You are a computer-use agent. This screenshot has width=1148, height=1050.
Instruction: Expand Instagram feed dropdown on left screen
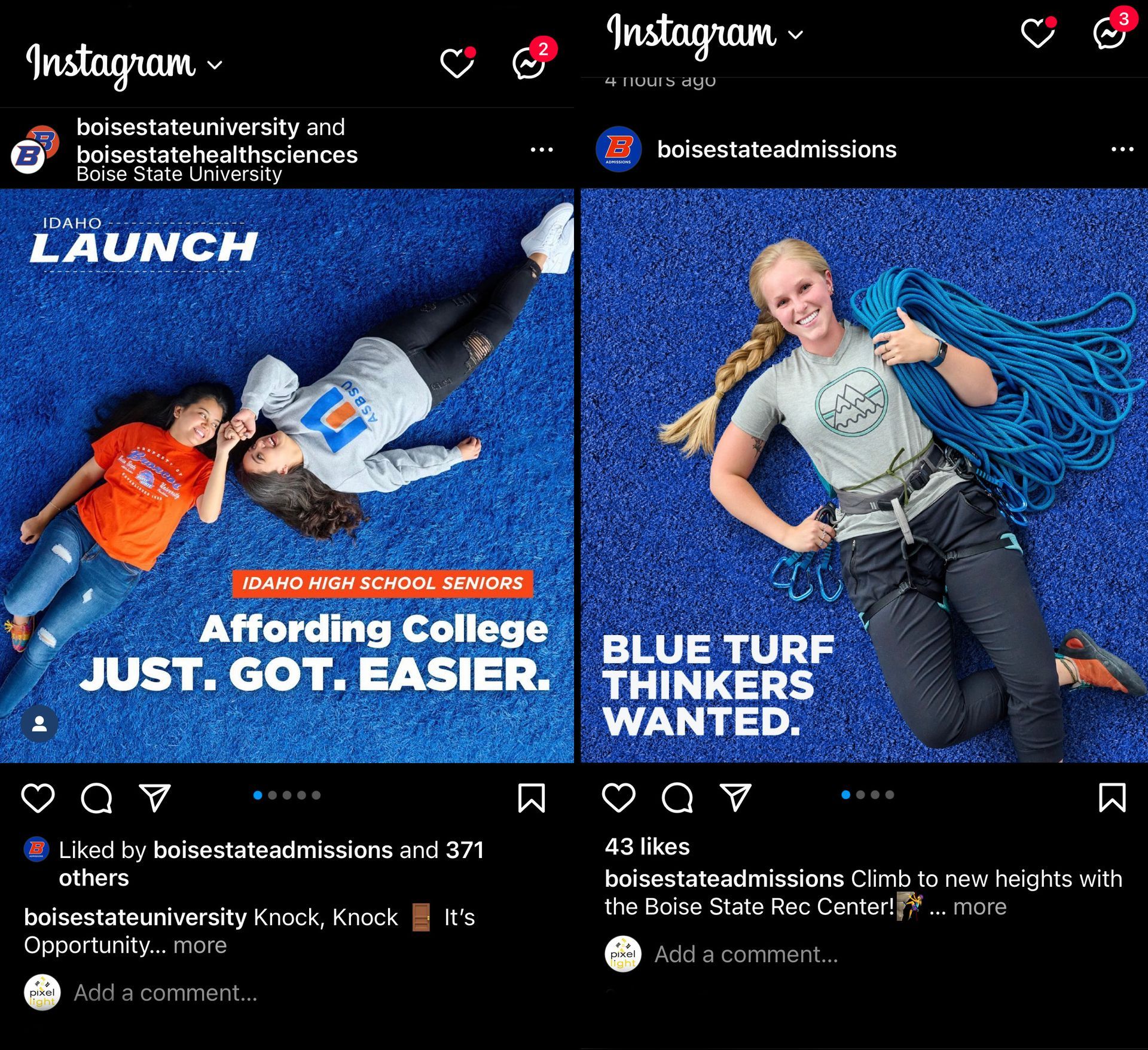(x=215, y=65)
